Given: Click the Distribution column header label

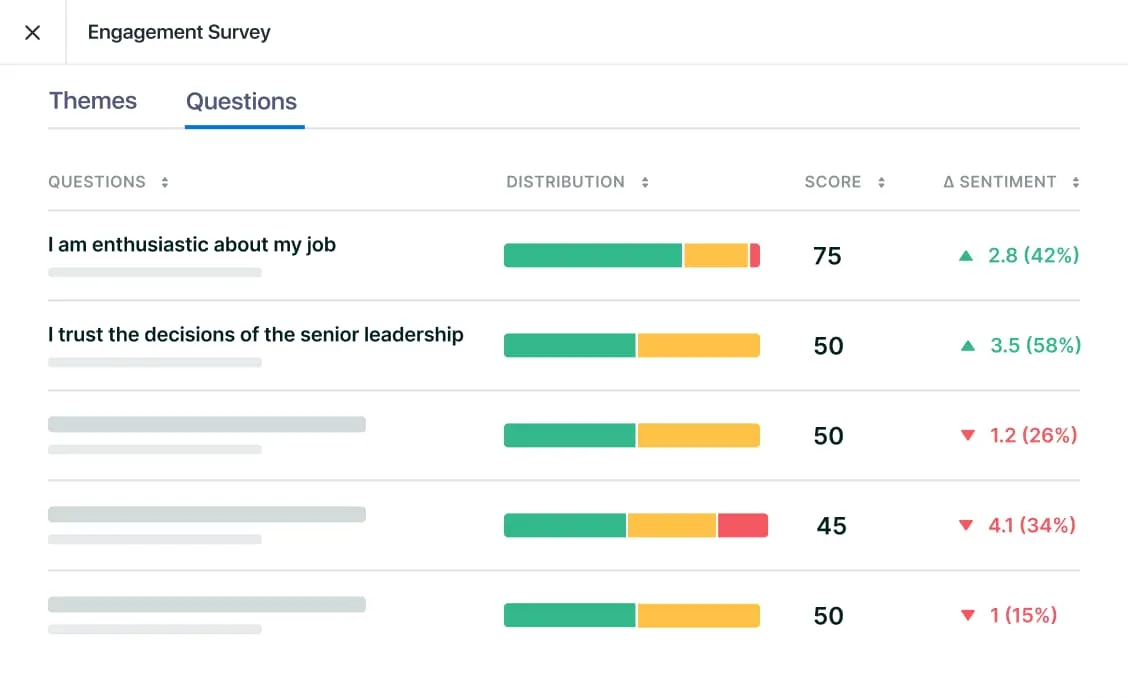Looking at the screenshot, I should click(x=565, y=182).
